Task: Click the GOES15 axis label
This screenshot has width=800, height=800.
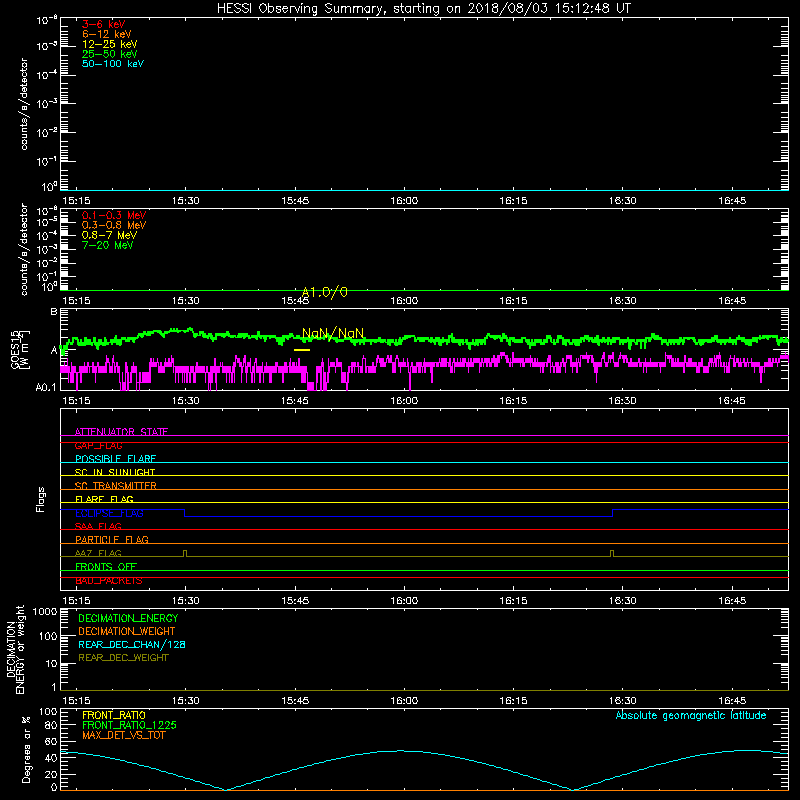Action: click(x=16, y=349)
